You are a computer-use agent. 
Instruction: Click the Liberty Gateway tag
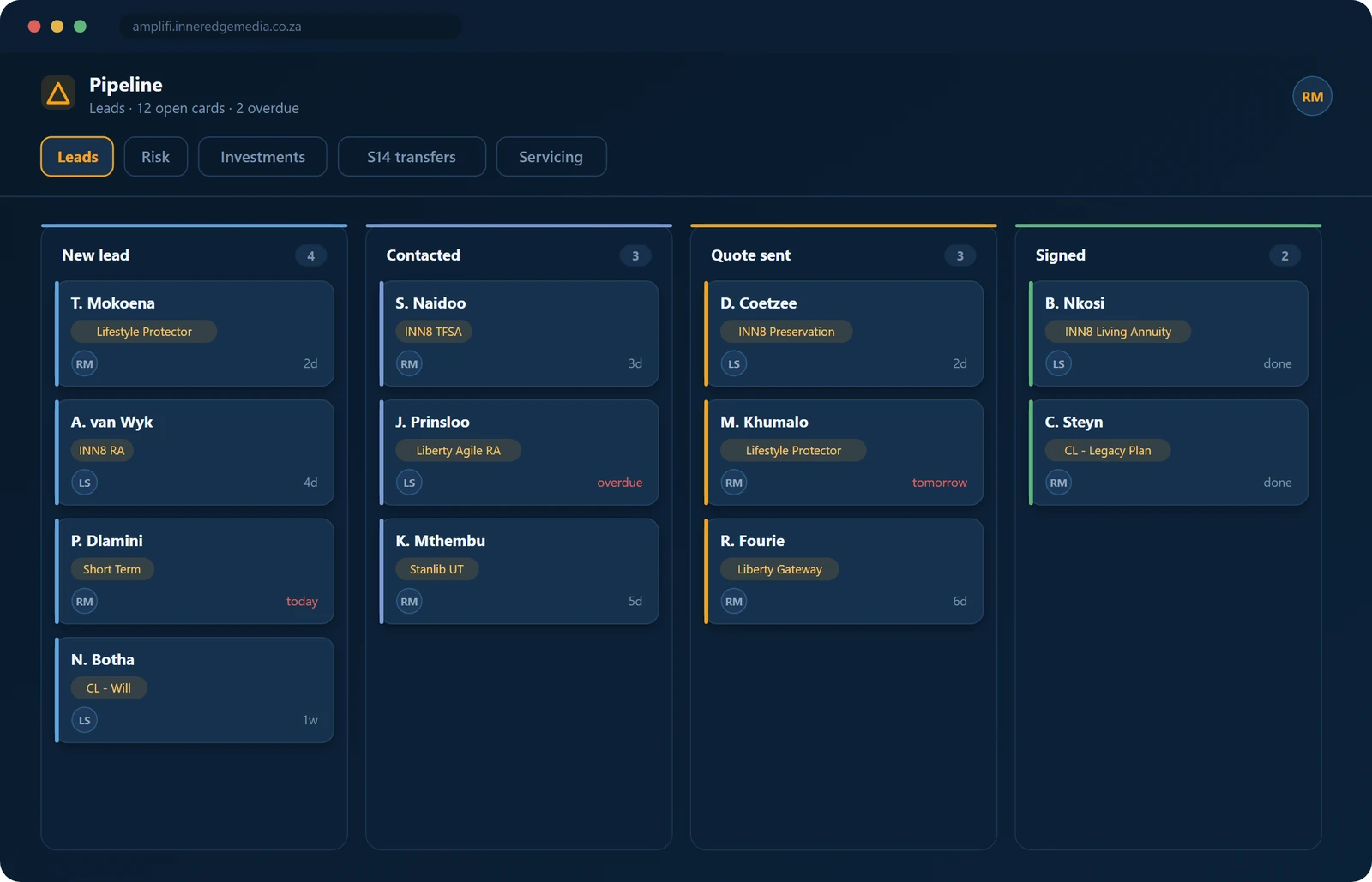(779, 569)
